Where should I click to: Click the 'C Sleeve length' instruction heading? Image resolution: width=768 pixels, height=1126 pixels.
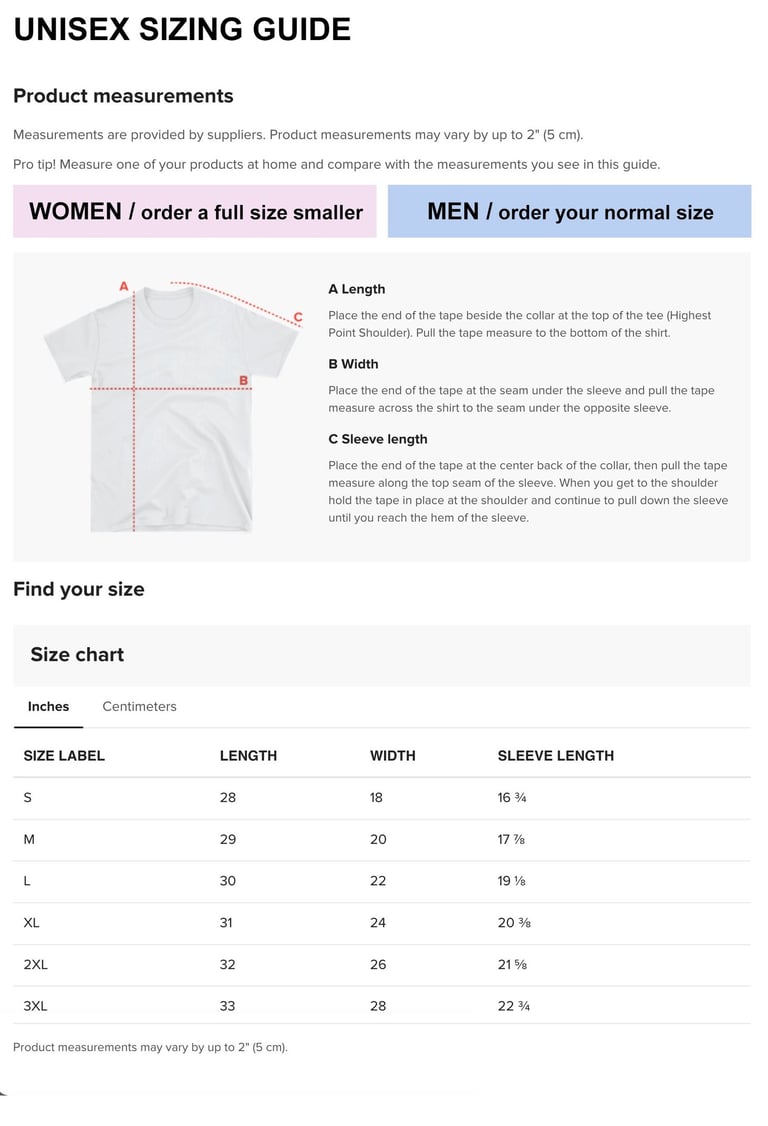377,439
